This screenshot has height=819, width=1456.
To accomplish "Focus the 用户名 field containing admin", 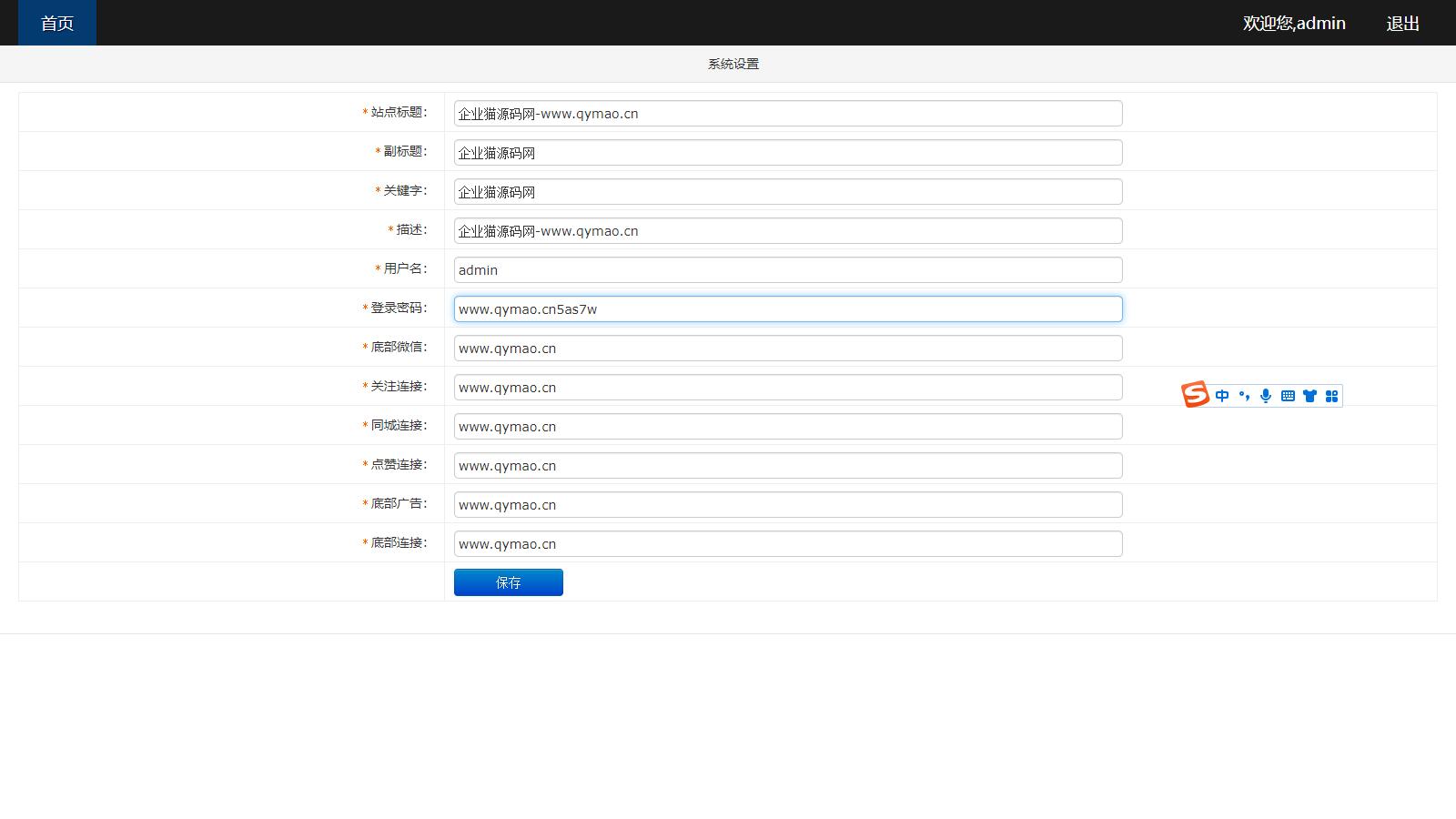I will click(x=787, y=270).
